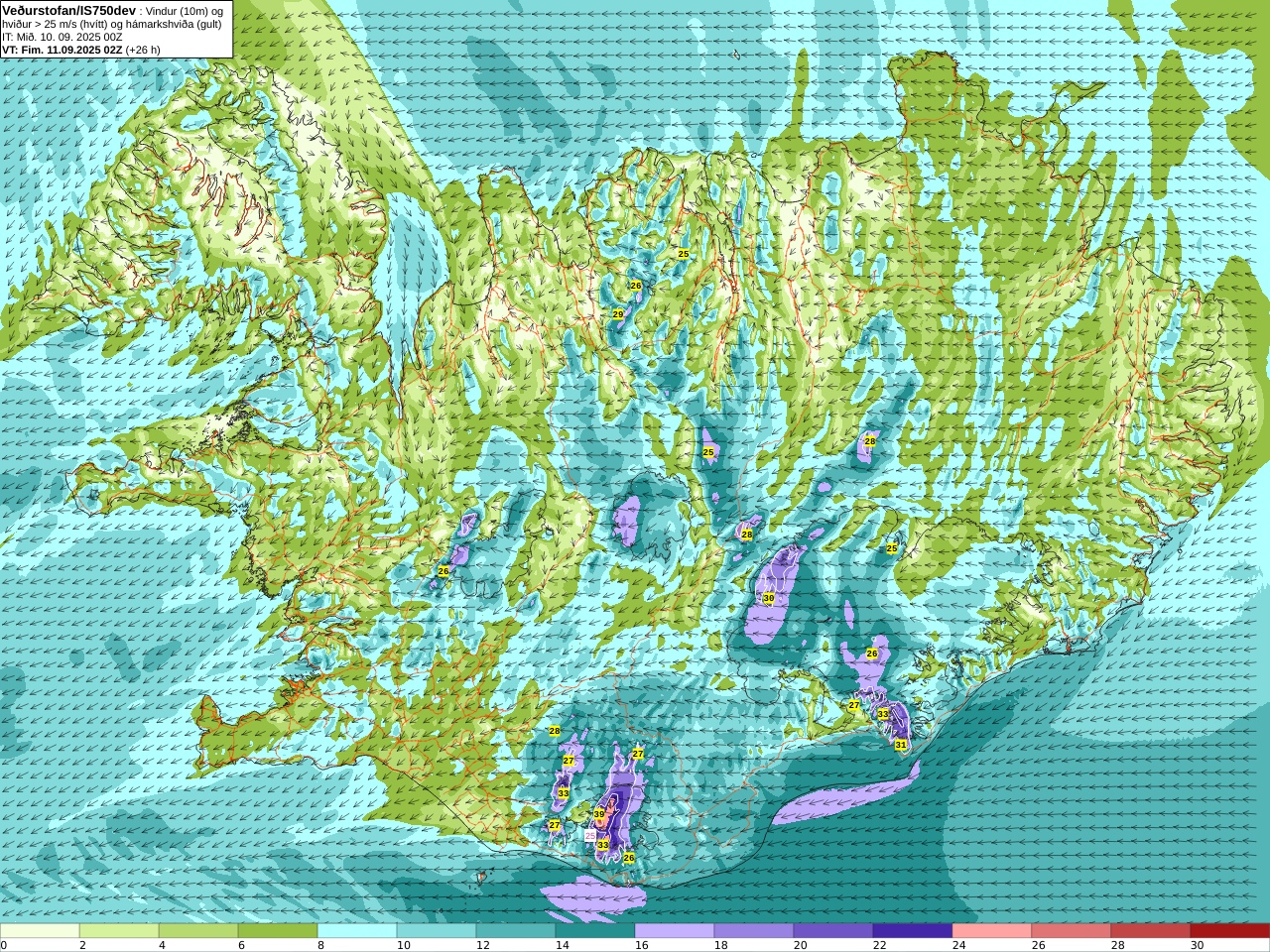Click the 6–8 m/s green legend swatch

pos(278,931)
